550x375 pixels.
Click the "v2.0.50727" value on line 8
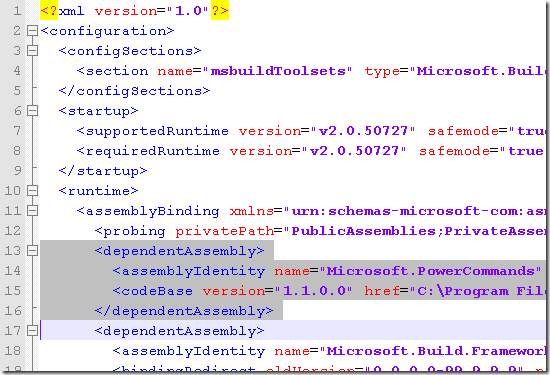(354, 151)
